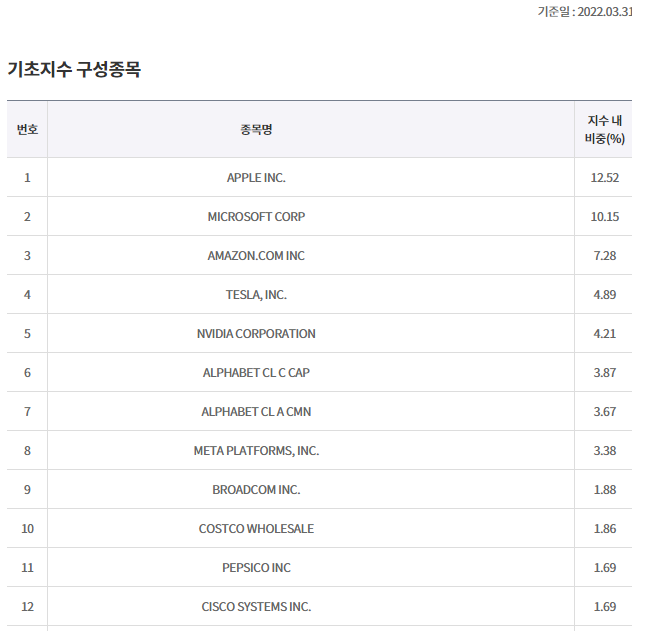
Task: Click the 1.86 weight value for Costco
Action: pyautogui.click(x=605, y=529)
